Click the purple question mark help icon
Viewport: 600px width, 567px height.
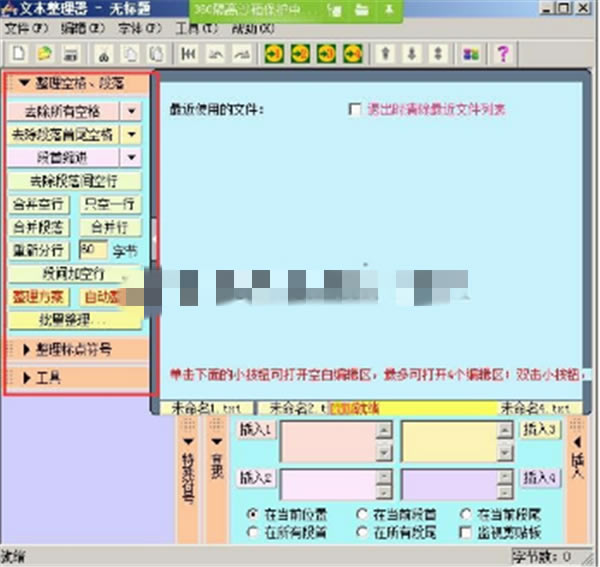pos(503,54)
